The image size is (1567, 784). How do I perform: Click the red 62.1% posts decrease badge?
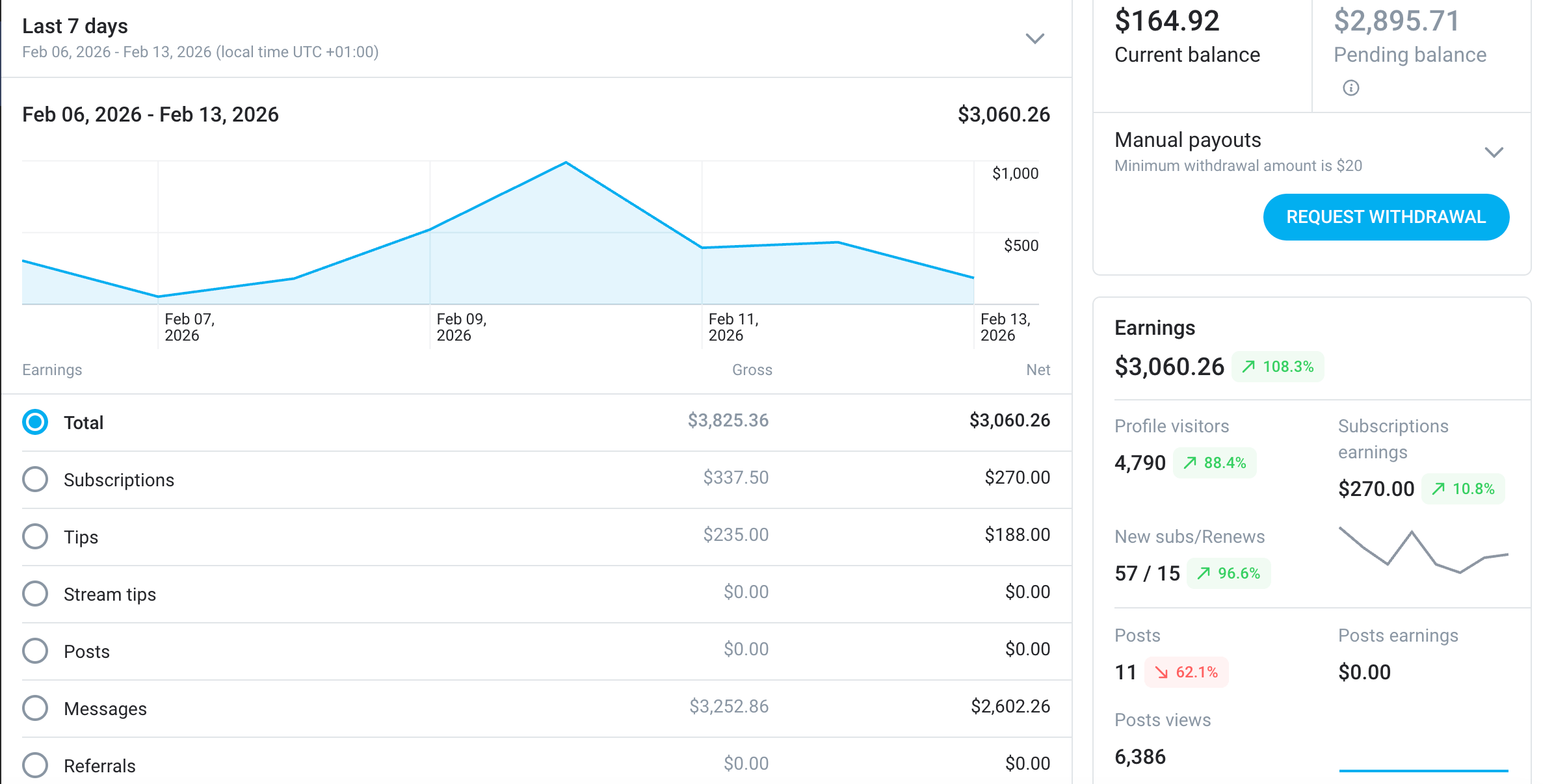[x=1187, y=672]
